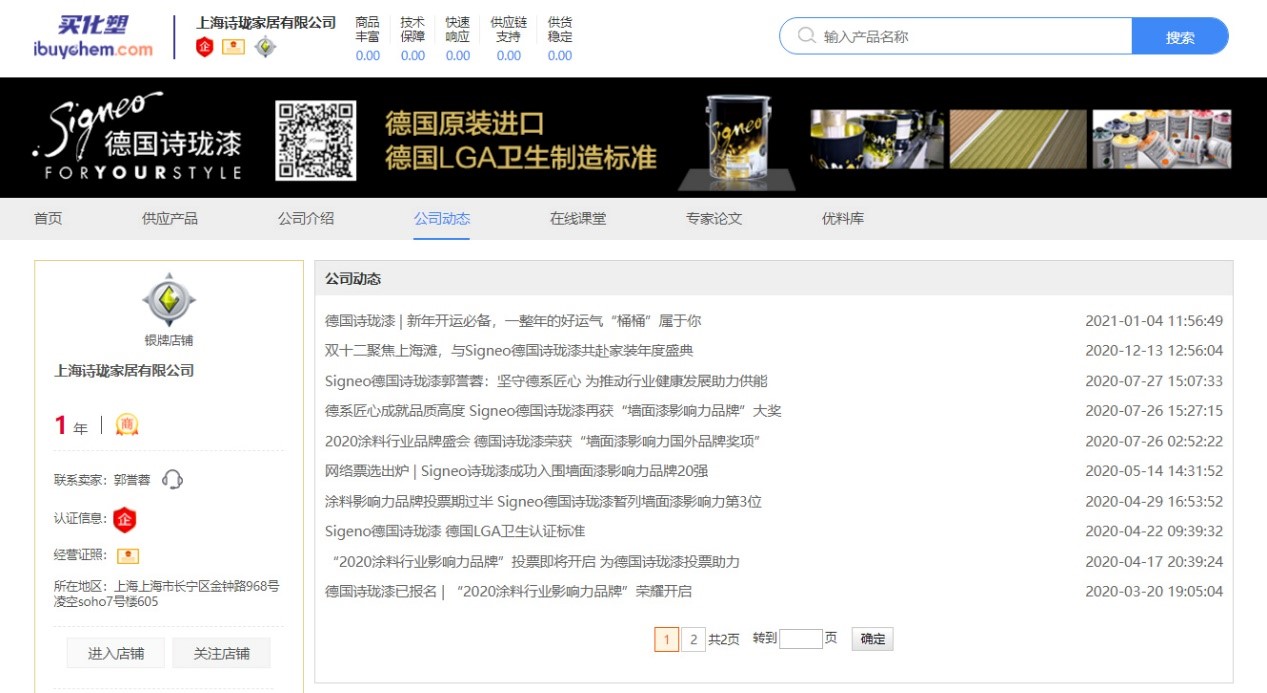Click the headset contact icon beside 郭誉蓉
The width and height of the screenshot is (1267, 693).
click(172, 480)
